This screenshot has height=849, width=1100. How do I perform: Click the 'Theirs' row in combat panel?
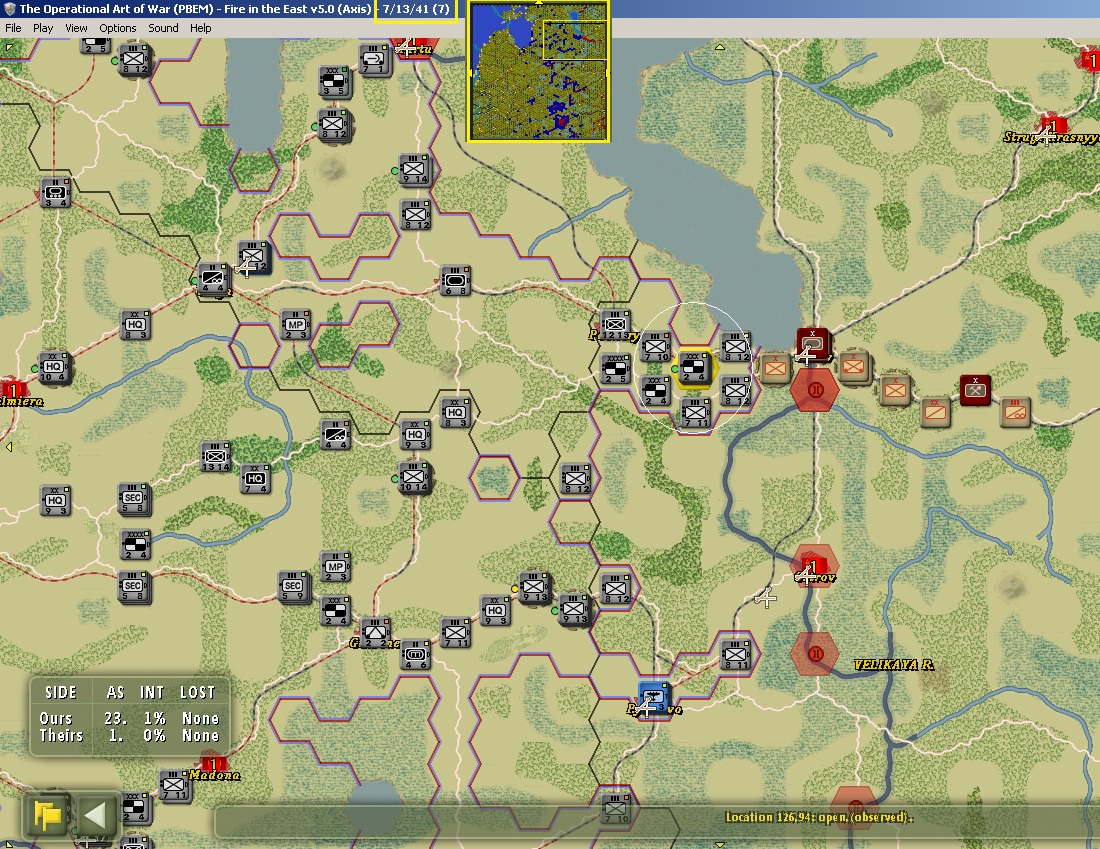[130, 735]
